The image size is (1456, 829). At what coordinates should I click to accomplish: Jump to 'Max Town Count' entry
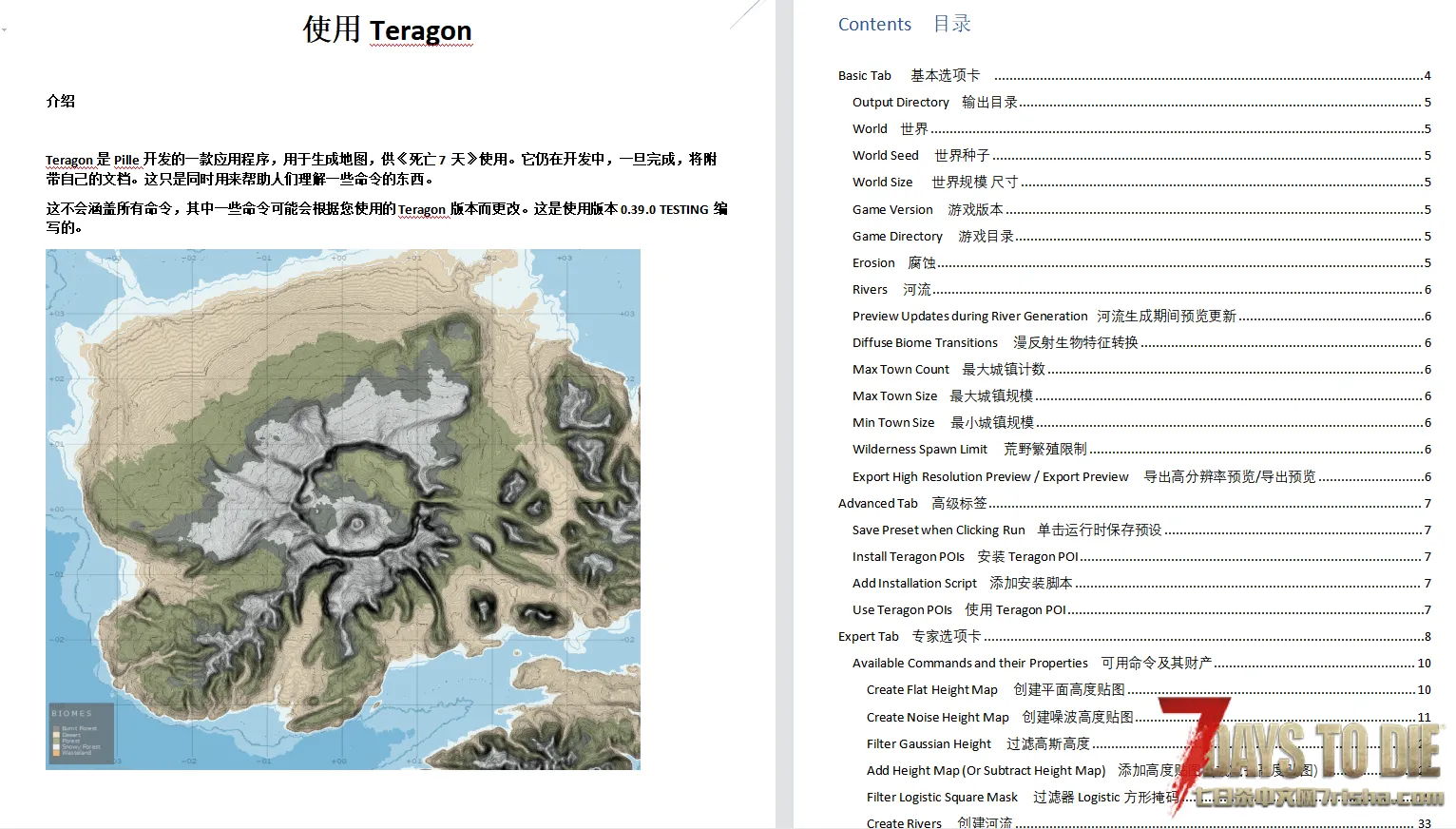point(1141,369)
